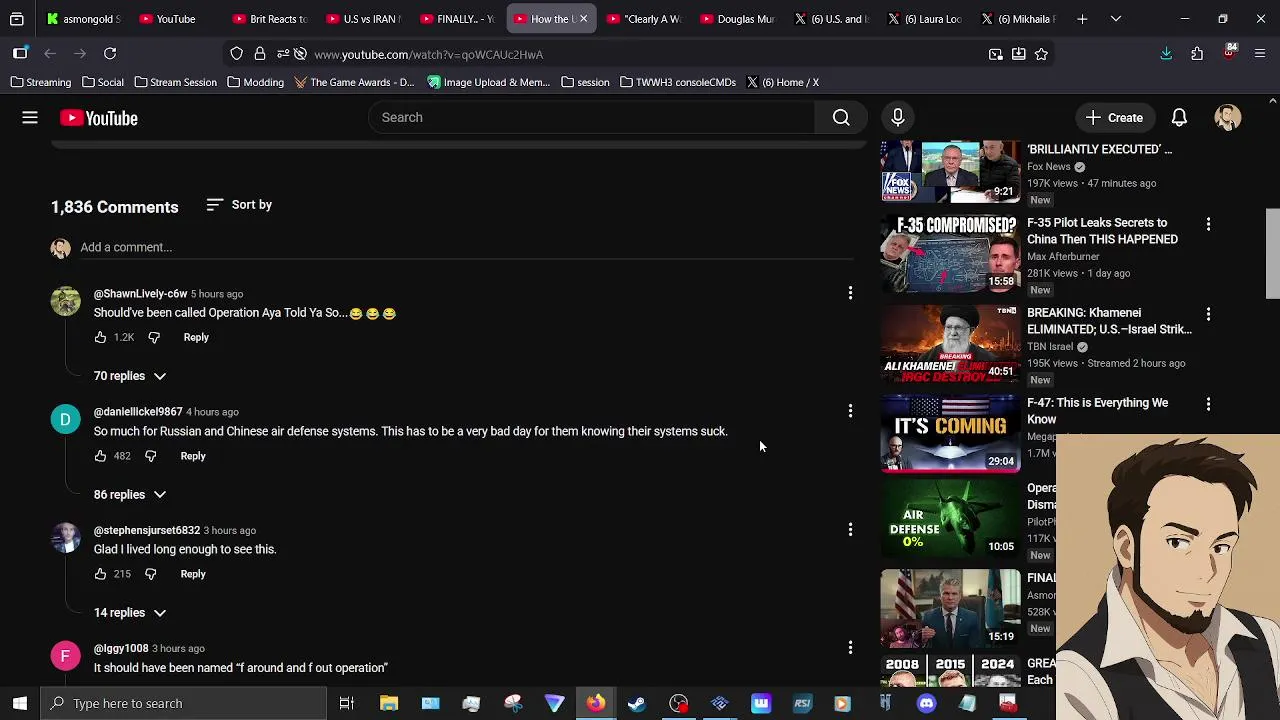The height and width of the screenshot is (720, 1280).
Task: Click the page vertical scrollbar thumb
Action: [1272, 253]
